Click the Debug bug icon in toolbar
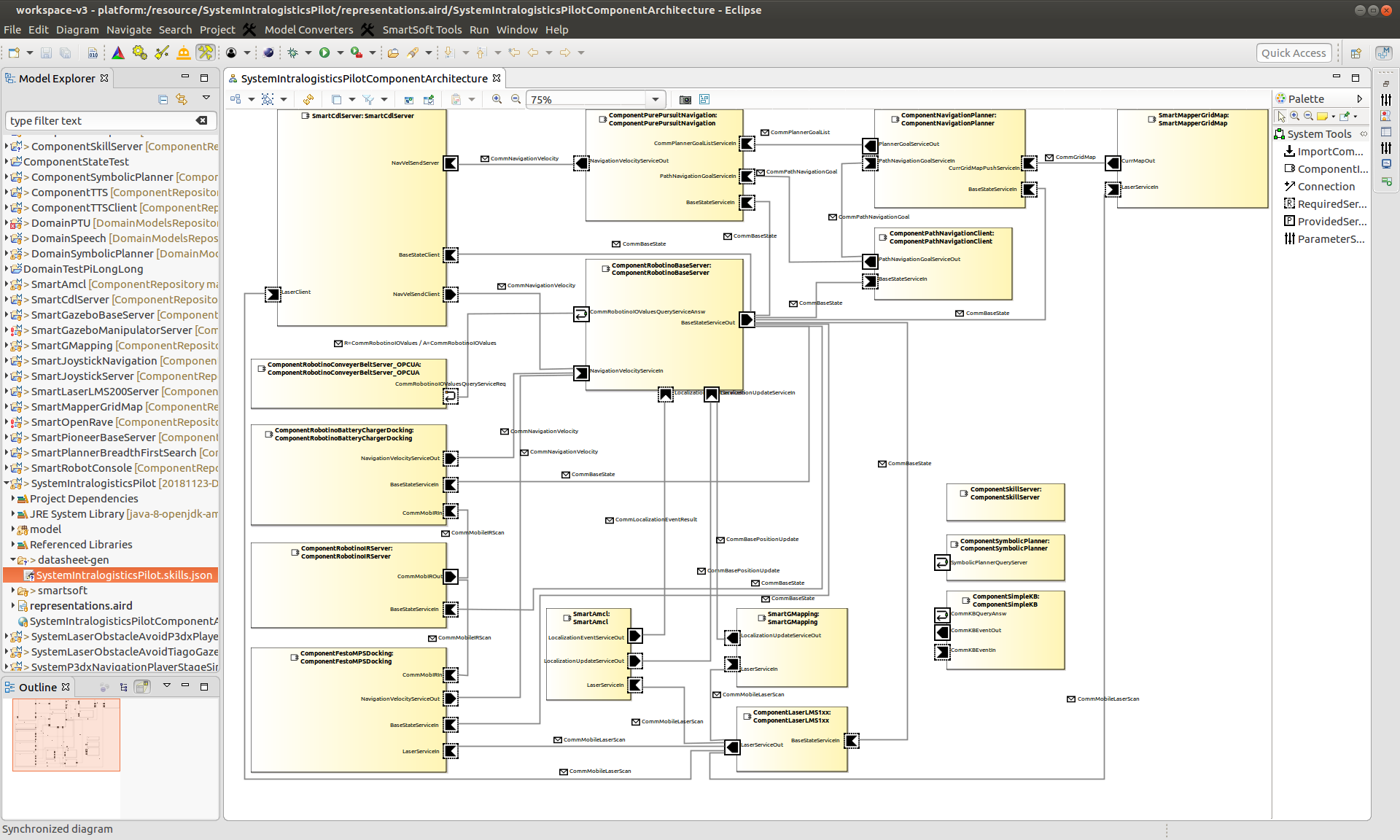Image resolution: width=1400 pixels, height=840 pixels. (293, 52)
